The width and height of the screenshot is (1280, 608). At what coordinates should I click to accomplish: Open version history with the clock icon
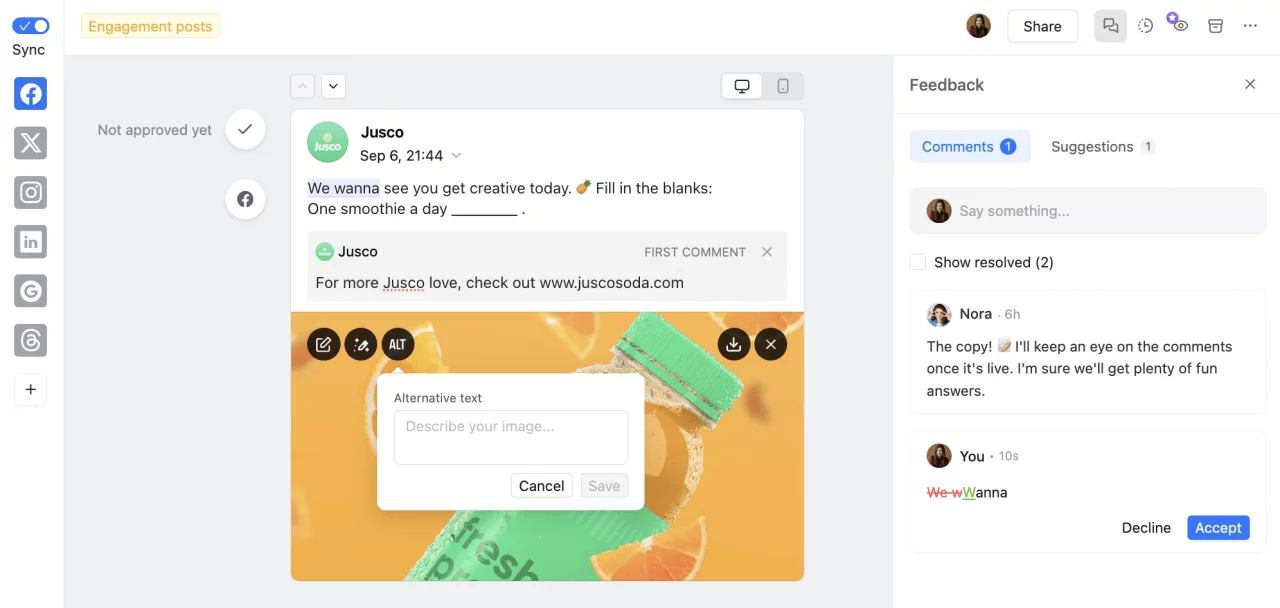click(x=1145, y=25)
